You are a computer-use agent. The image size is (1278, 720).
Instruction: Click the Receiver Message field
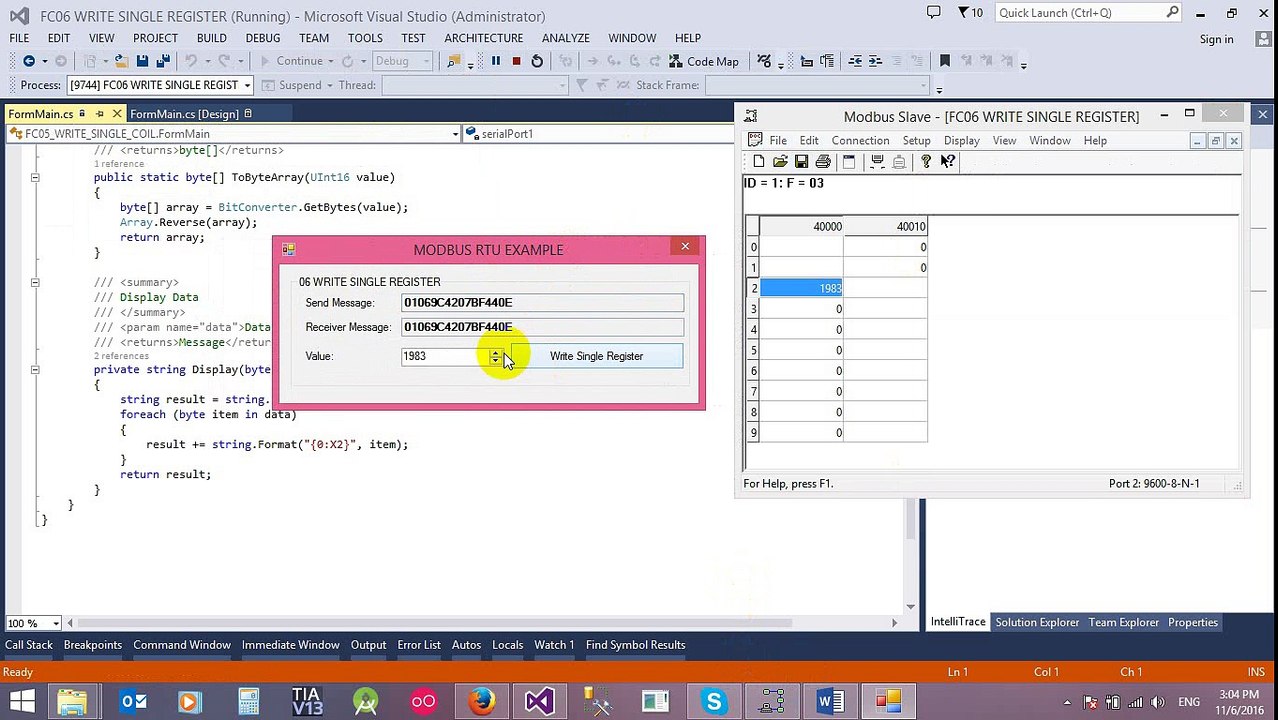542,327
